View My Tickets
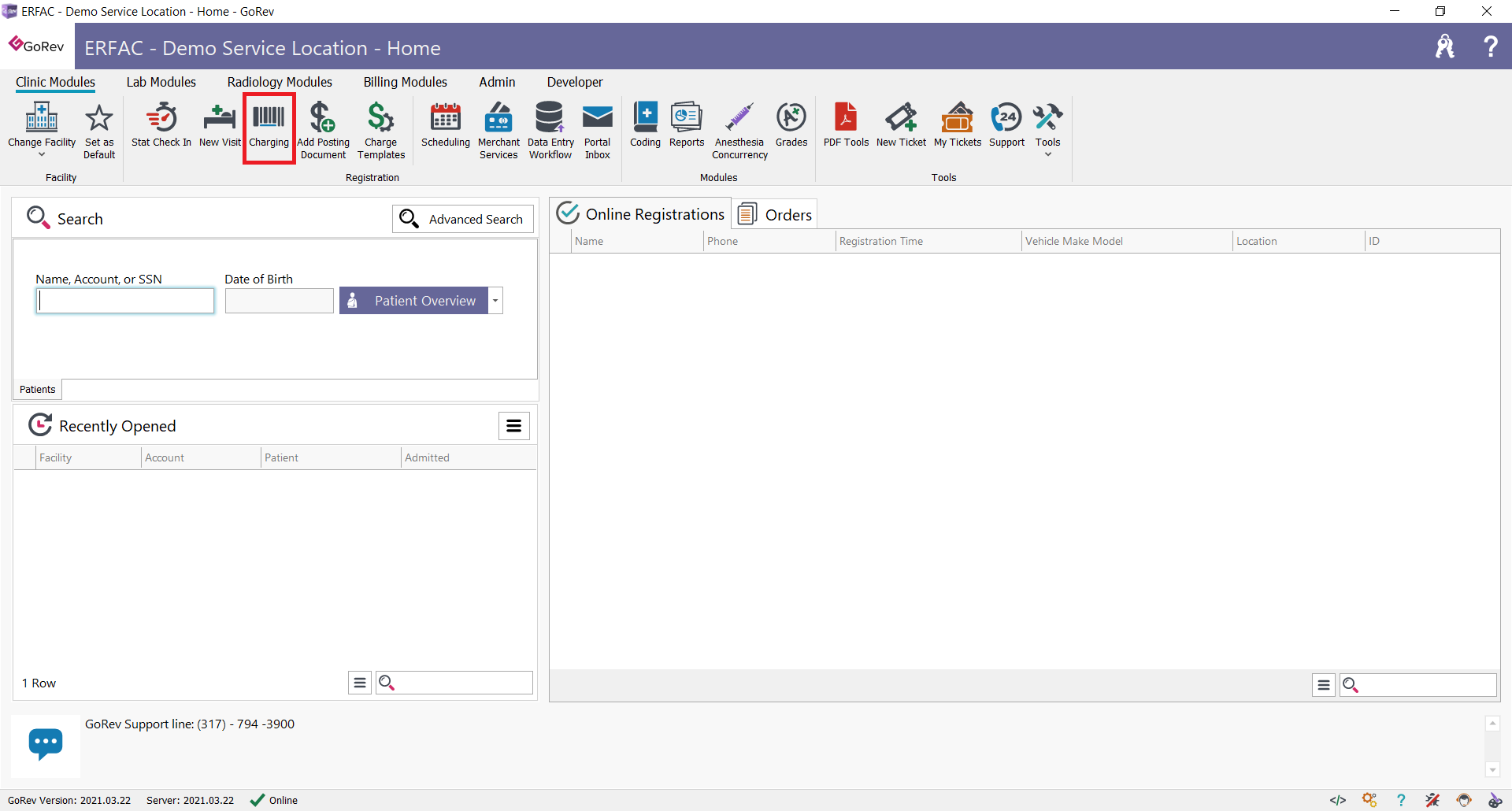 tap(958, 124)
